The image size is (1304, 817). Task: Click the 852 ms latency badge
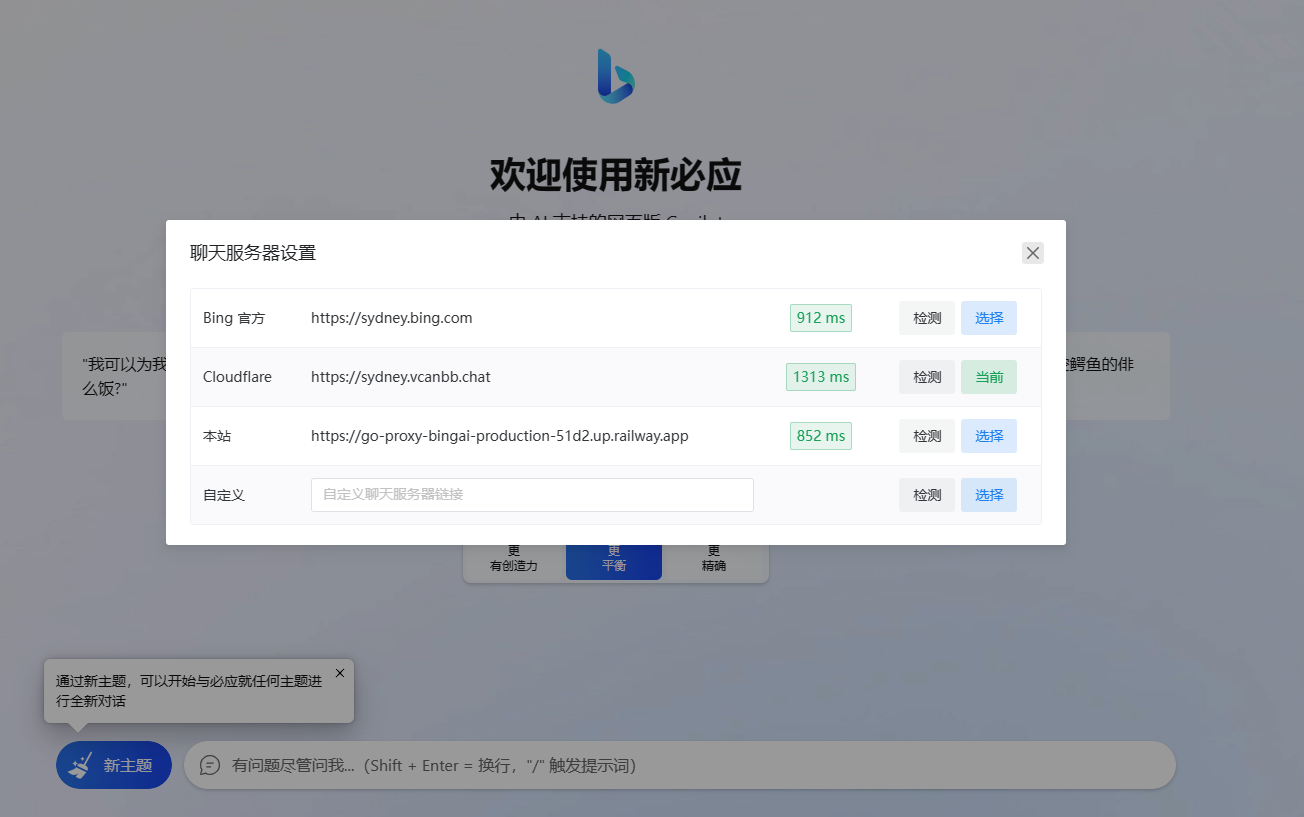tap(821, 436)
